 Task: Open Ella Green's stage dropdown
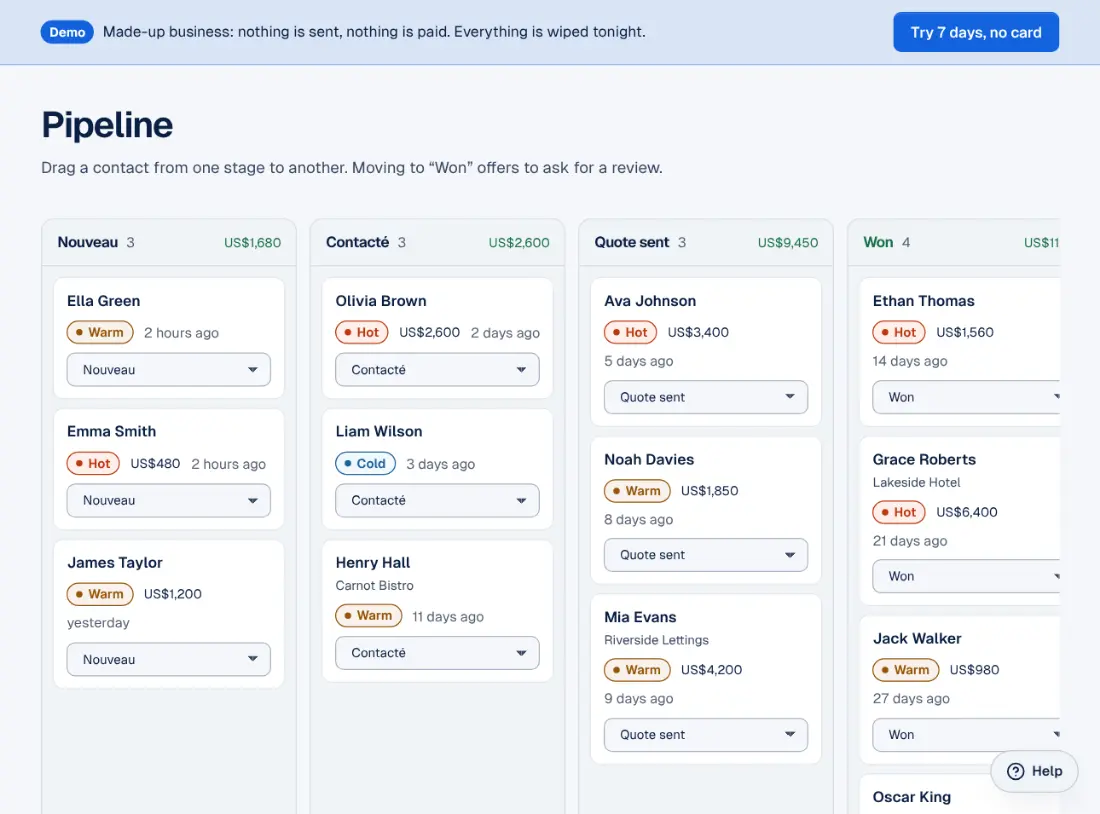[168, 370]
